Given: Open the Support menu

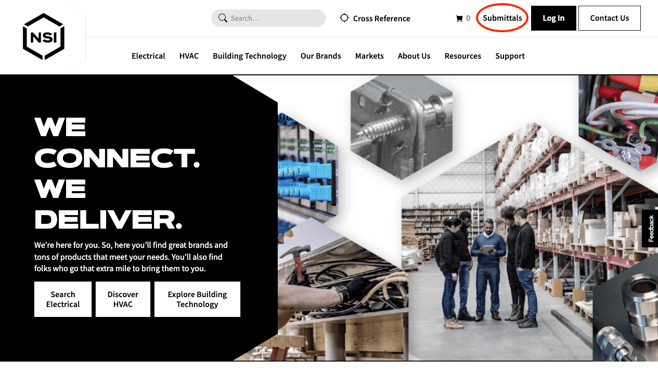Looking at the screenshot, I should (510, 56).
